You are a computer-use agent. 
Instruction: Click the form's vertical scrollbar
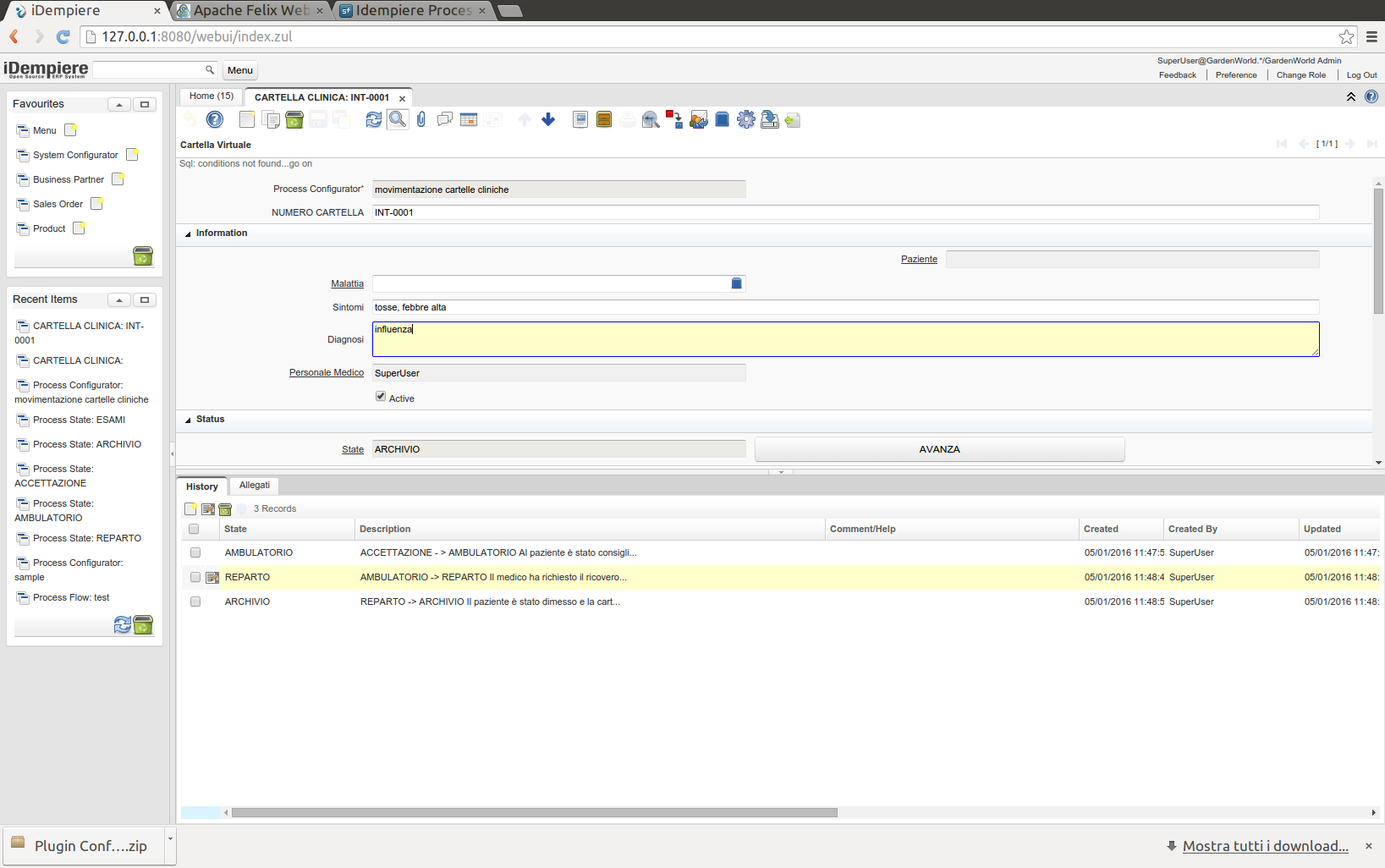(1378, 251)
